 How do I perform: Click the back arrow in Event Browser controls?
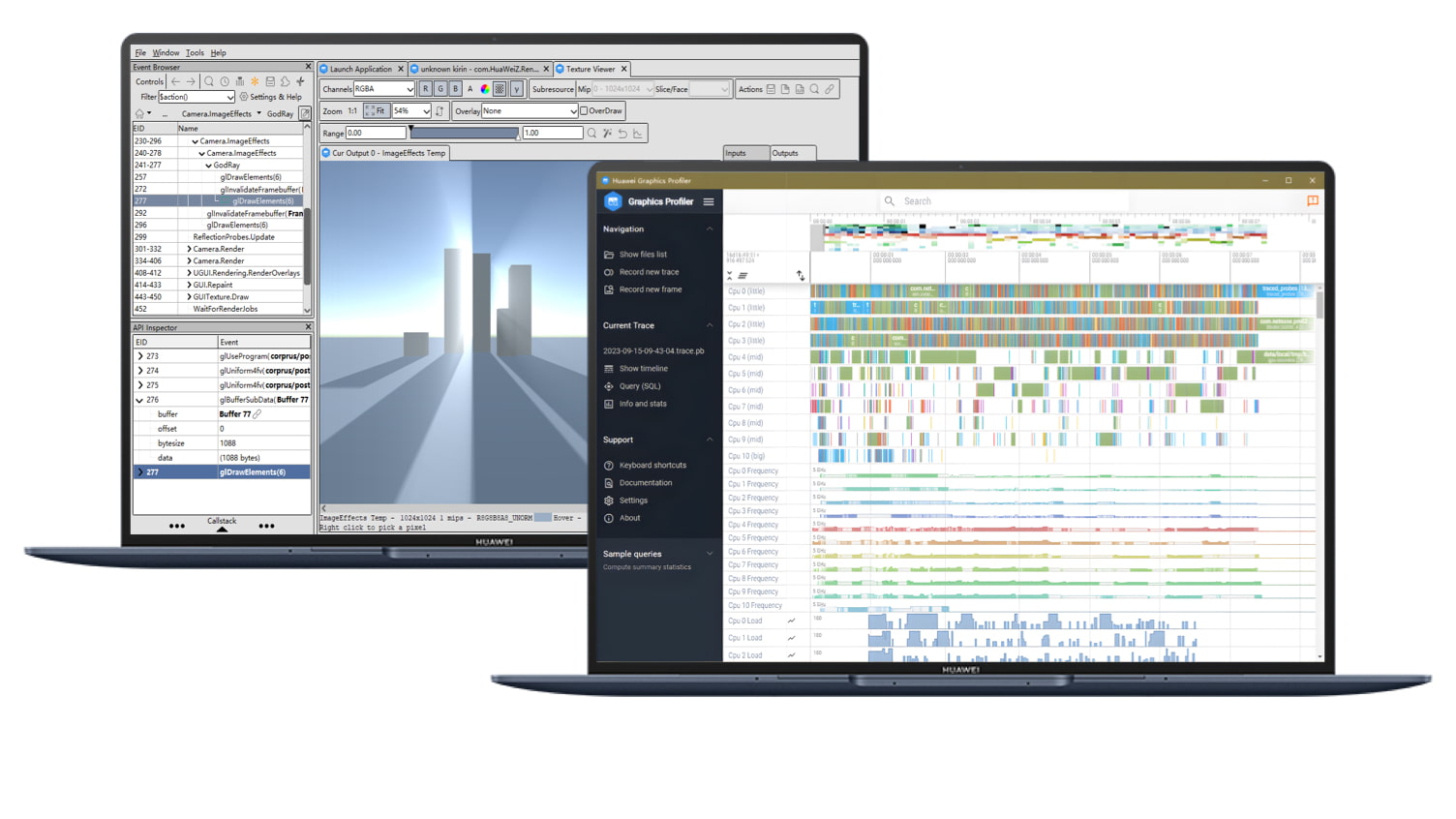tap(175, 82)
